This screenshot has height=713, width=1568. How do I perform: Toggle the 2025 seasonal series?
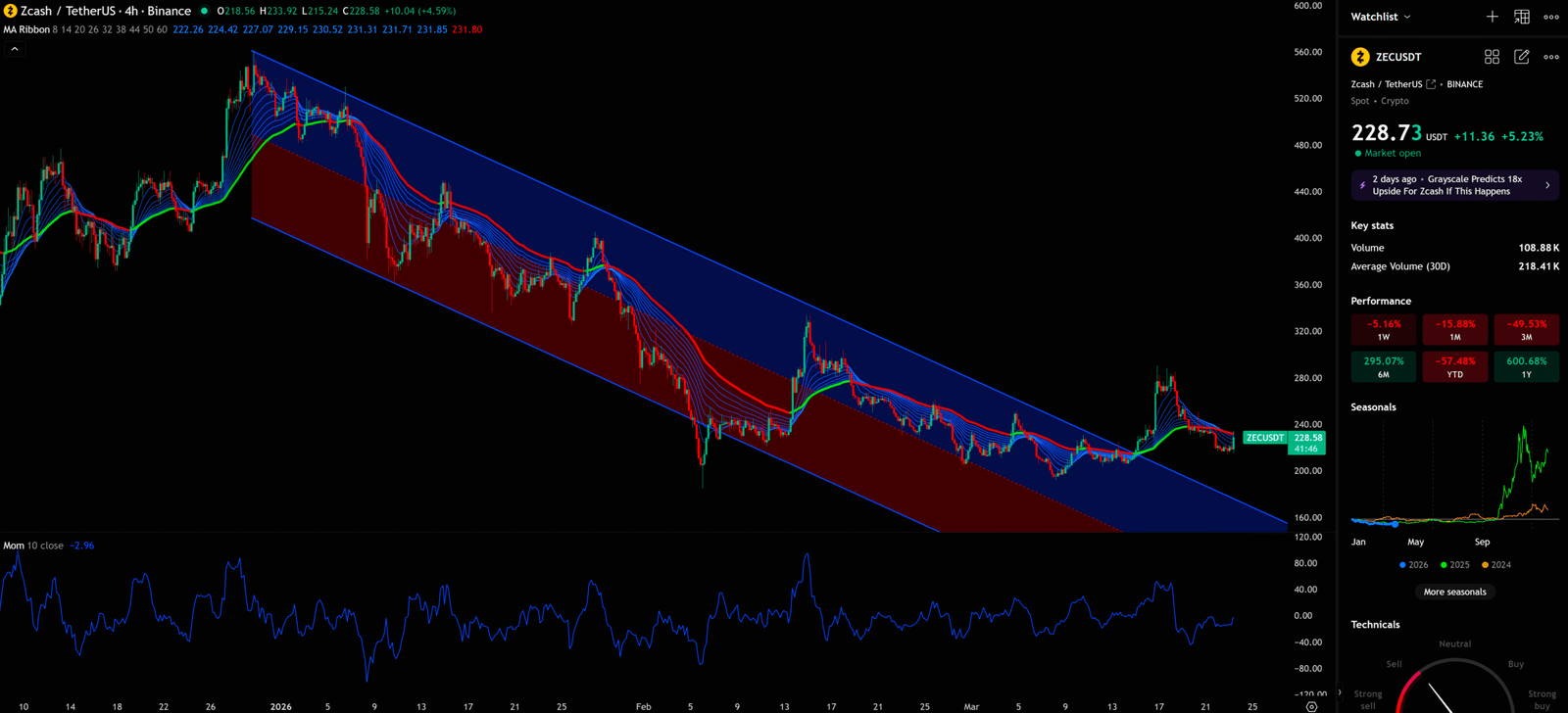(x=1454, y=565)
